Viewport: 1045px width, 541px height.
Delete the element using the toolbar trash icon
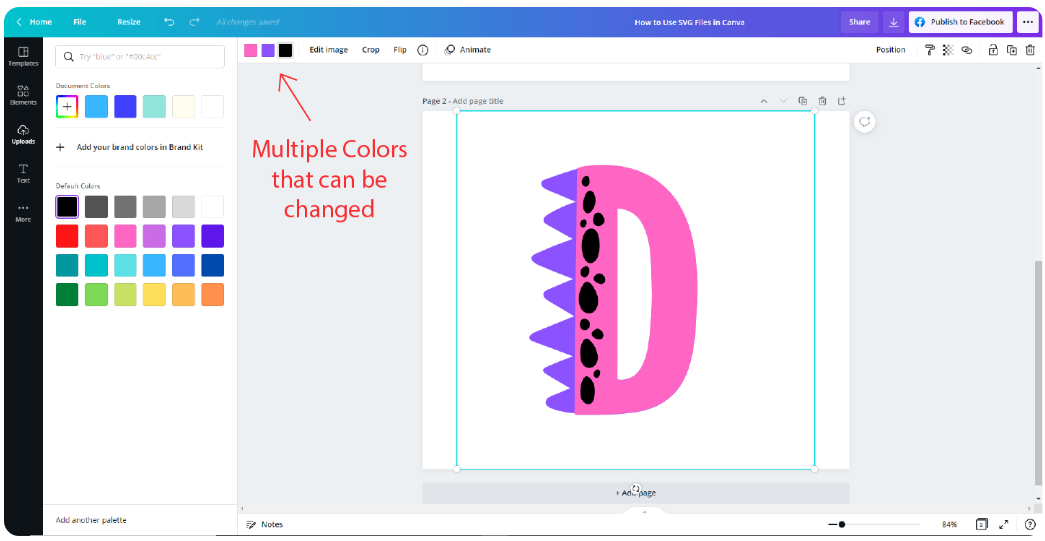click(x=1030, y=50)
